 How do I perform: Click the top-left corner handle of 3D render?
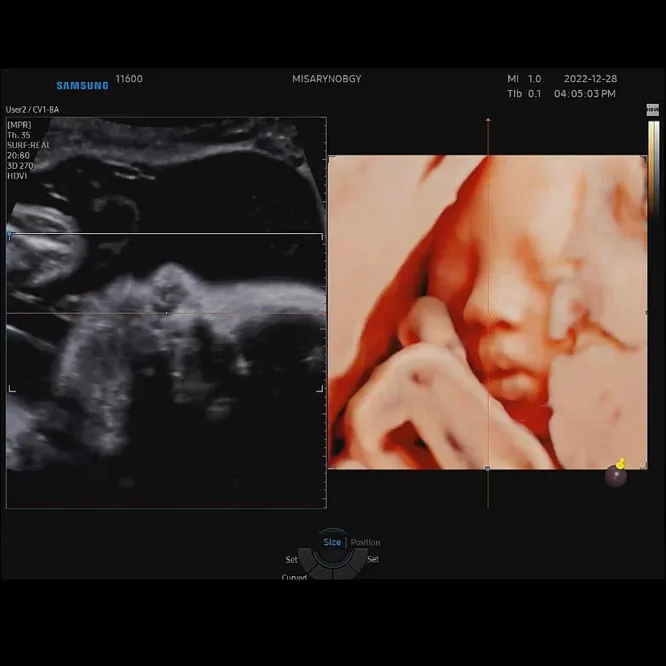[331, 158]
